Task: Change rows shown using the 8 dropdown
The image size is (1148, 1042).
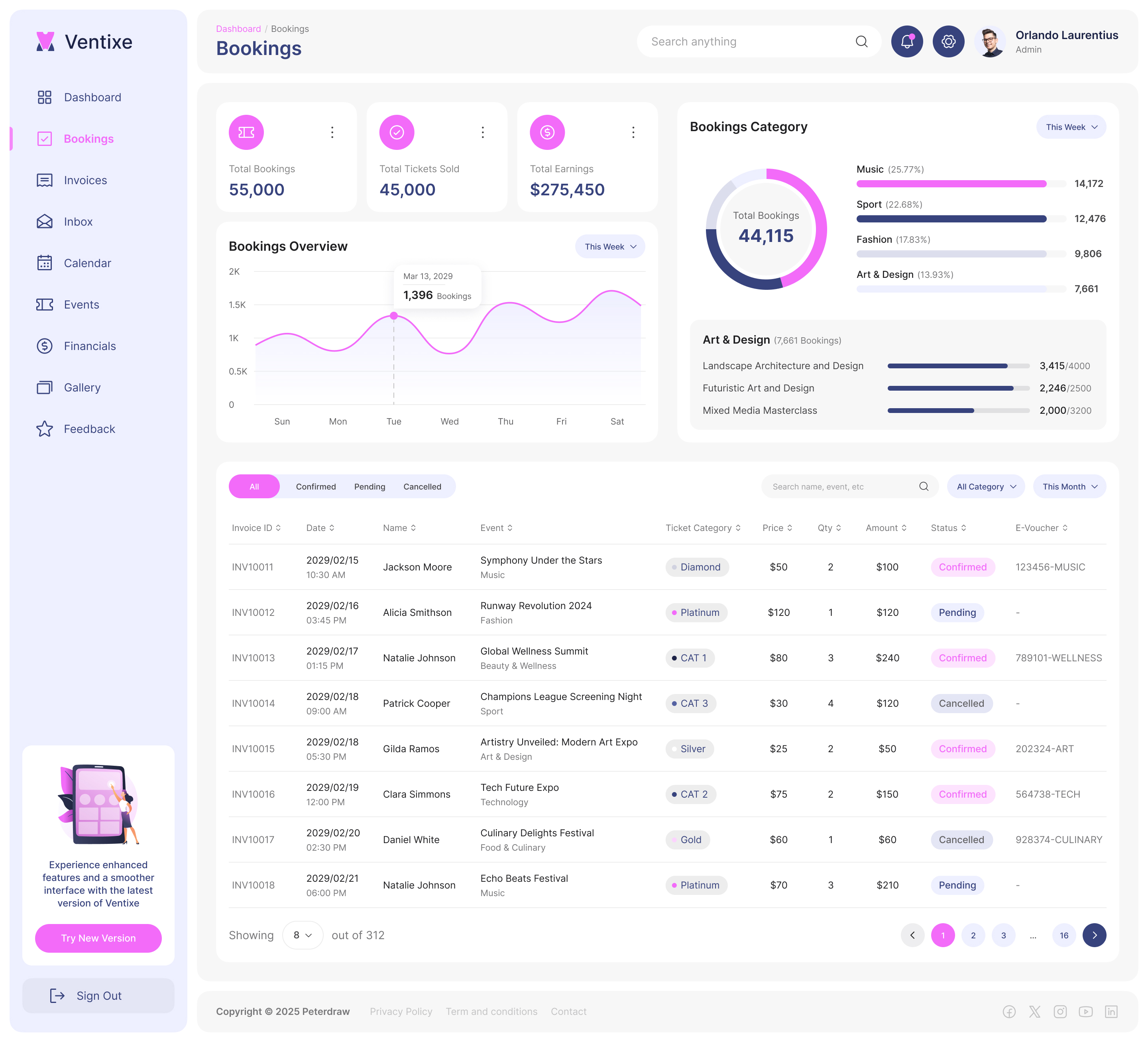Action: pos(303,935)
